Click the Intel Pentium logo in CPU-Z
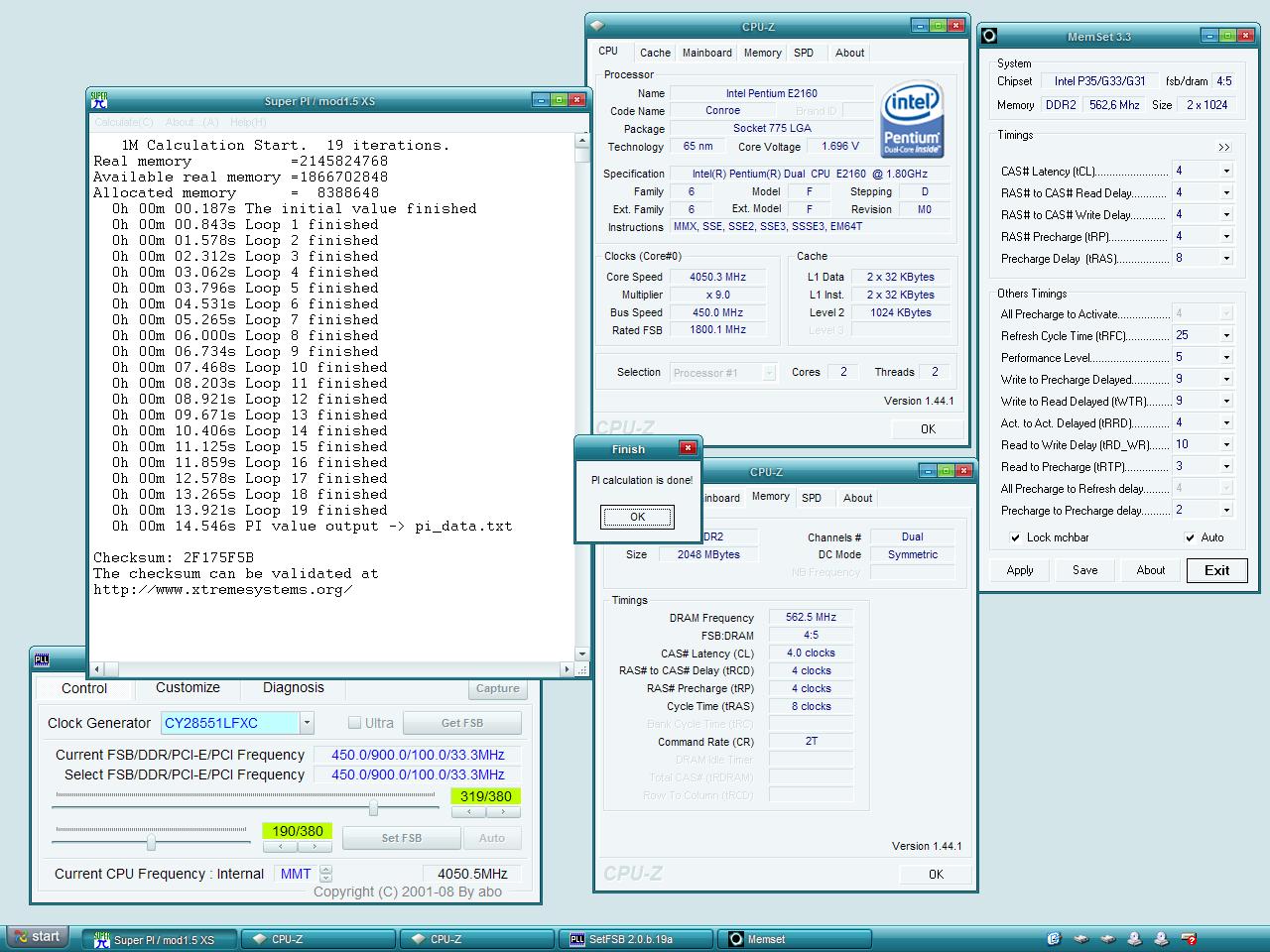The image size is (1270, 952). 912,119
